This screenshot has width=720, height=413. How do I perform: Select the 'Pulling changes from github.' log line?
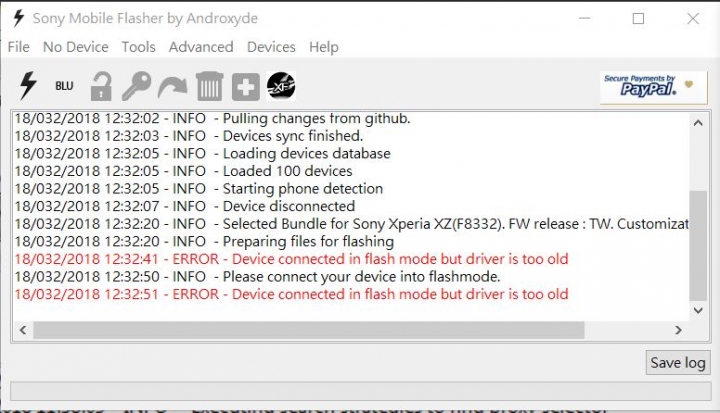tap(212, 119)
